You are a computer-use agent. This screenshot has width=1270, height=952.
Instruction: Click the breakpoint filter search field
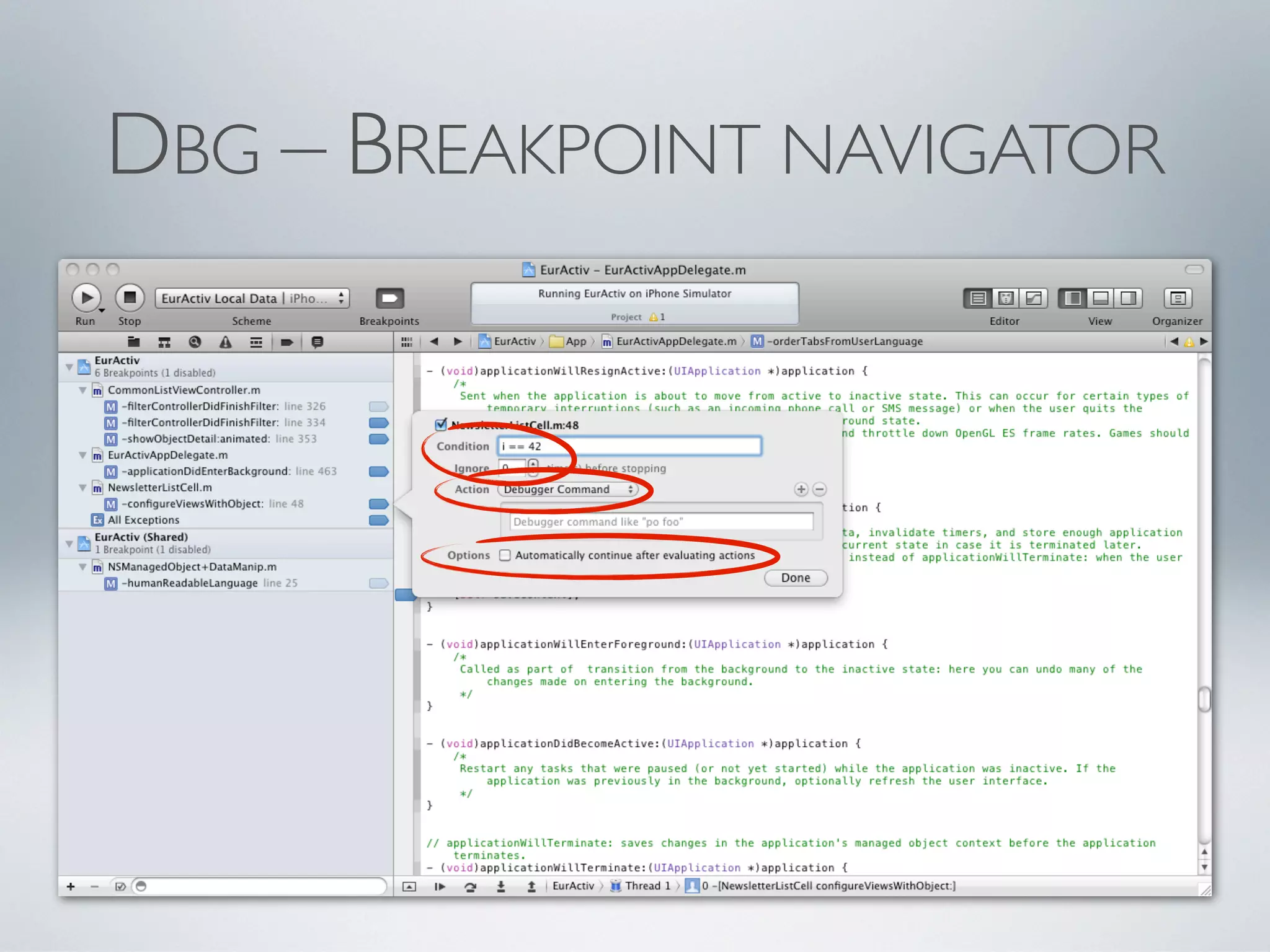(259, 887)
